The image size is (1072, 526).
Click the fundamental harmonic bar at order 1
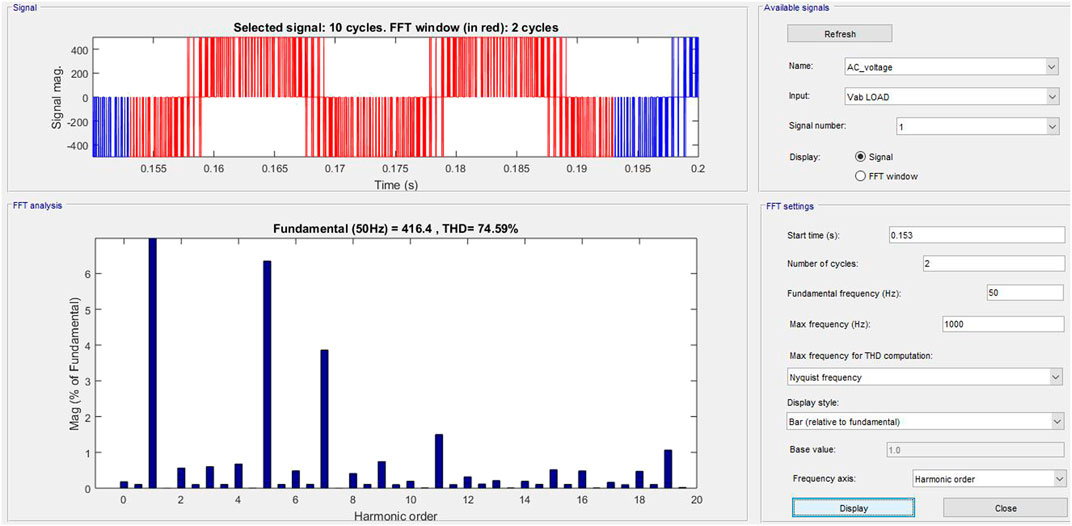click(x=152, y=363)
